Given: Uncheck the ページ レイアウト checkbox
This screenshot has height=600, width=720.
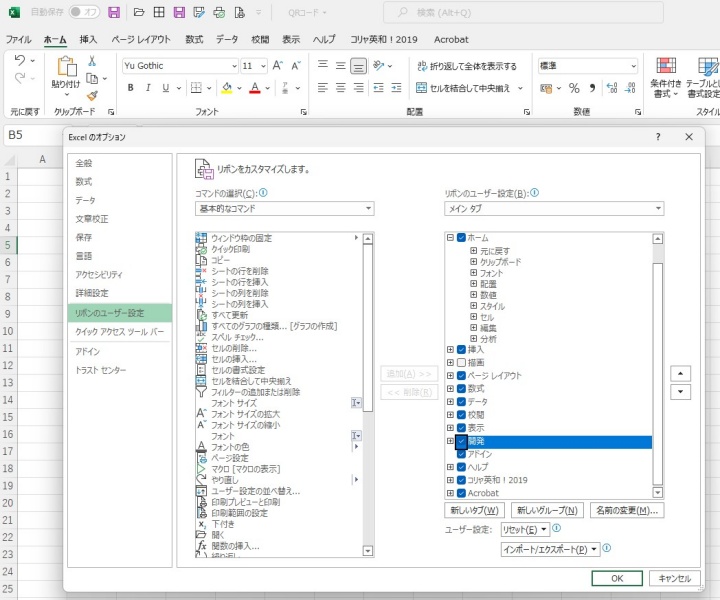Looking at the screenshot, I should tap(461, 376).
